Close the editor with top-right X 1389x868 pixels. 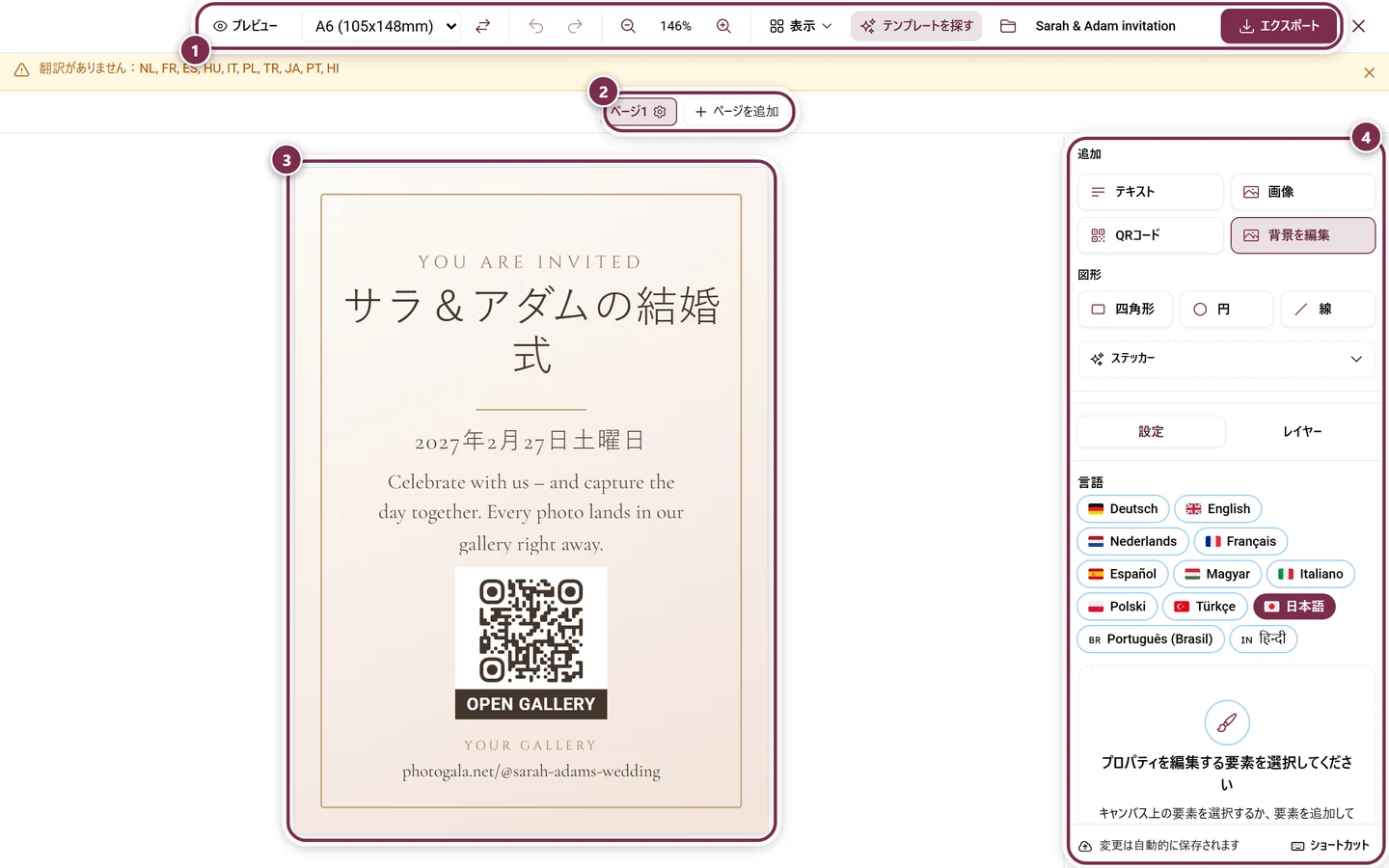click(x=1358, y=26)
